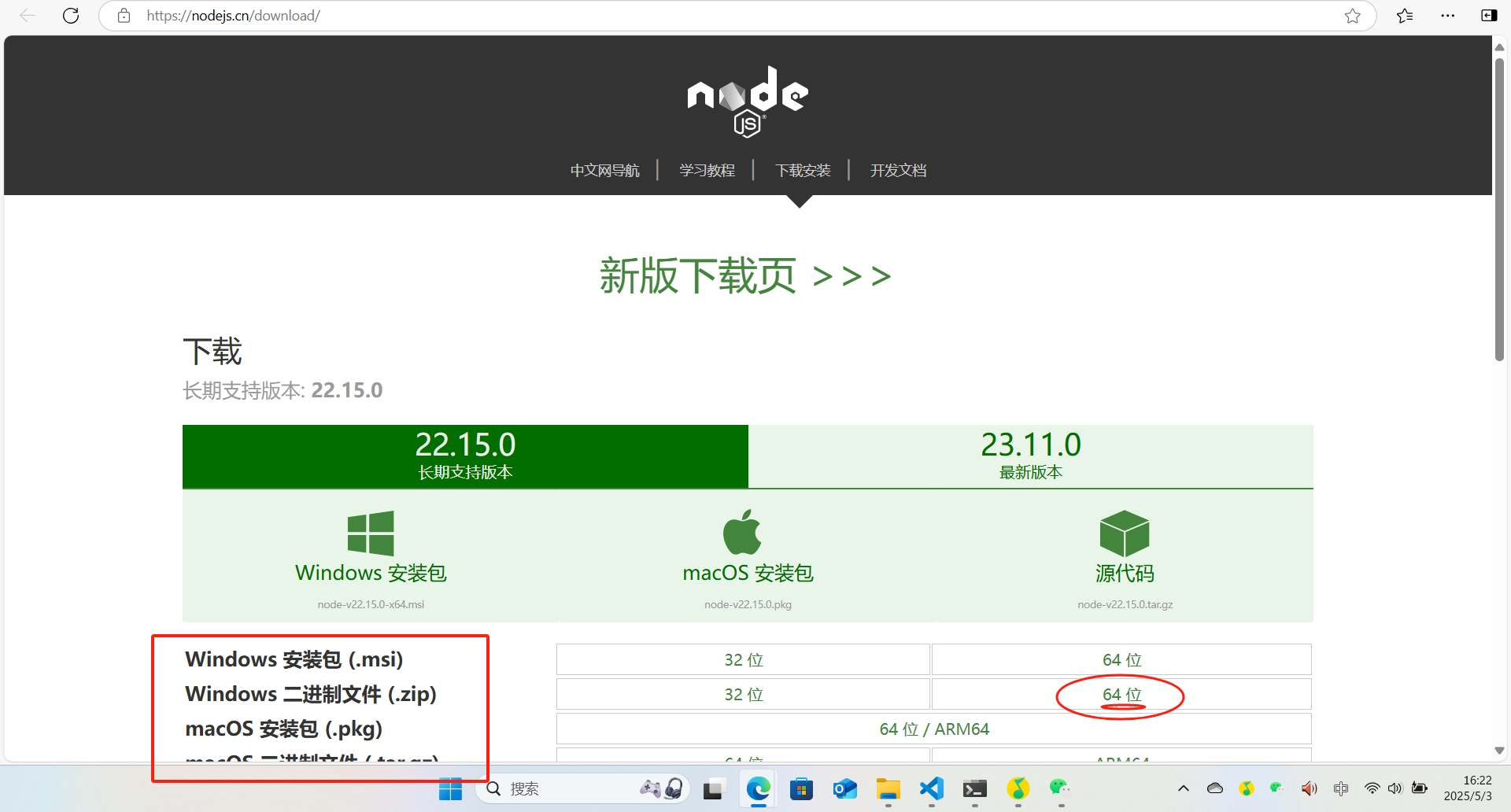The width and height of the screenshot is (1511, 812).
Task: Open the 下载安装 navigation menu item
Action: point(804,171)
